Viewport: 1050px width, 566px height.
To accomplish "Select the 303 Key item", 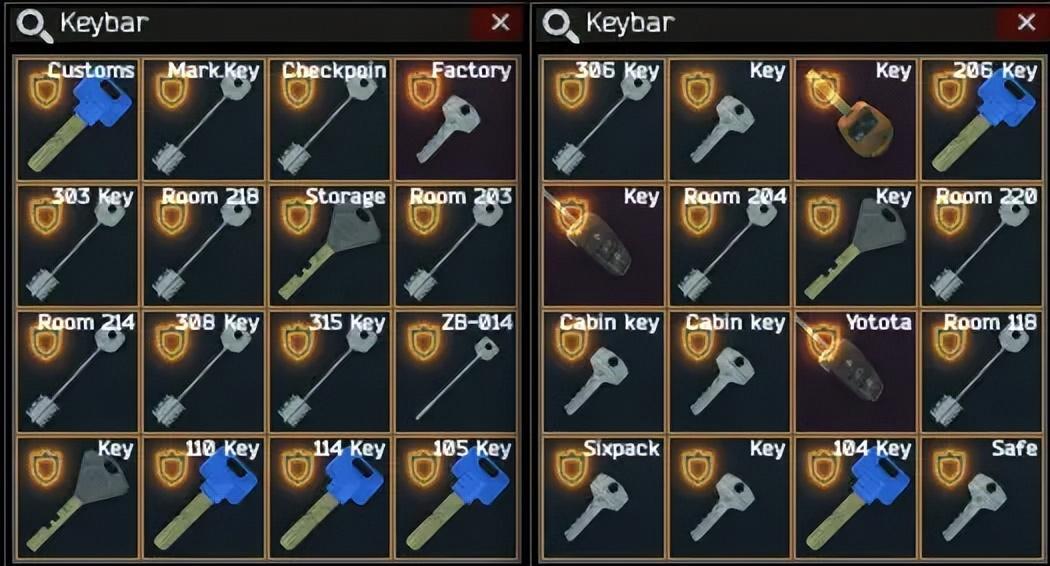I will [77, 245].
